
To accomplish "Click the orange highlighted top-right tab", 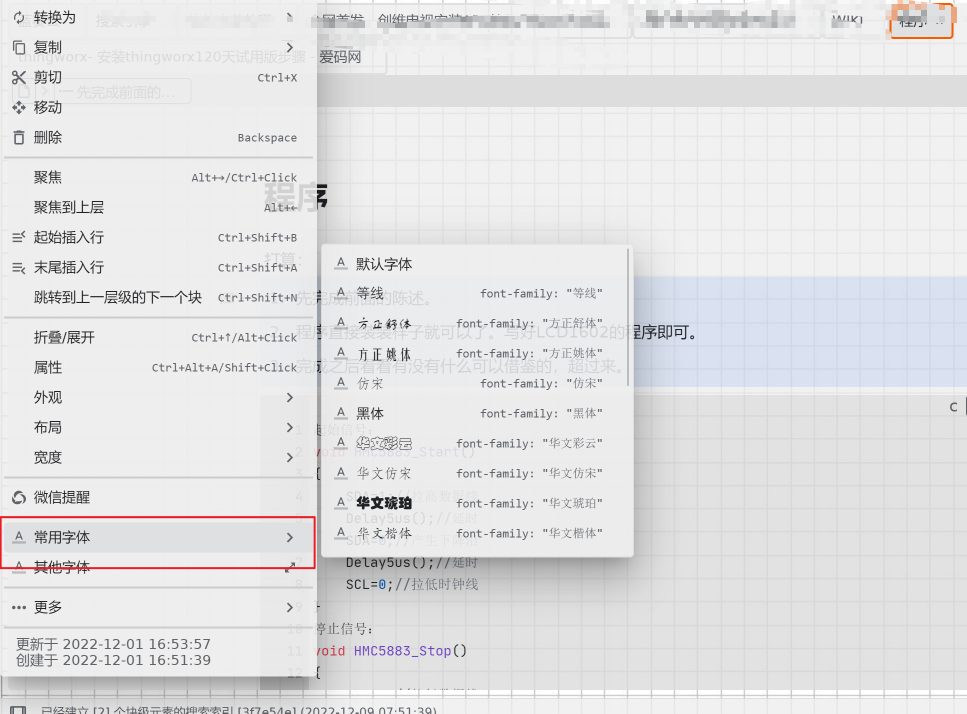I will pyautogui.click(x=921, y=20).
